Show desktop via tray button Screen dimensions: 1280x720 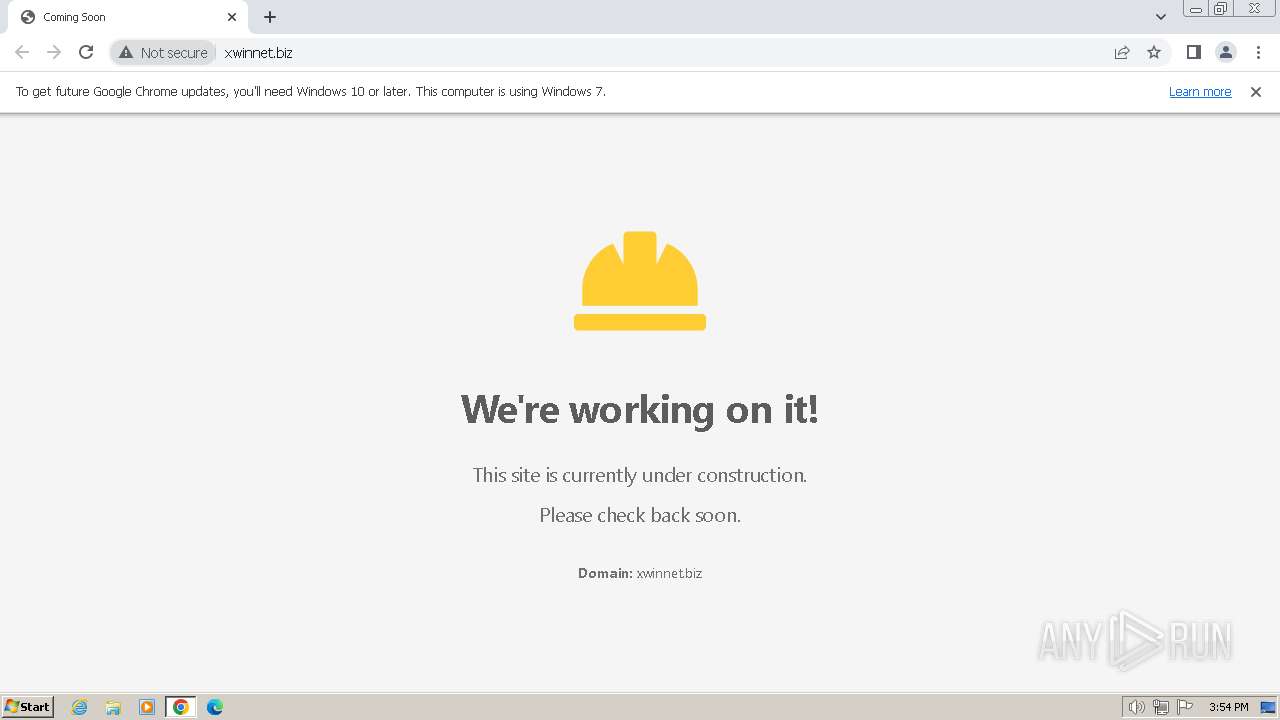[1268, 707]
